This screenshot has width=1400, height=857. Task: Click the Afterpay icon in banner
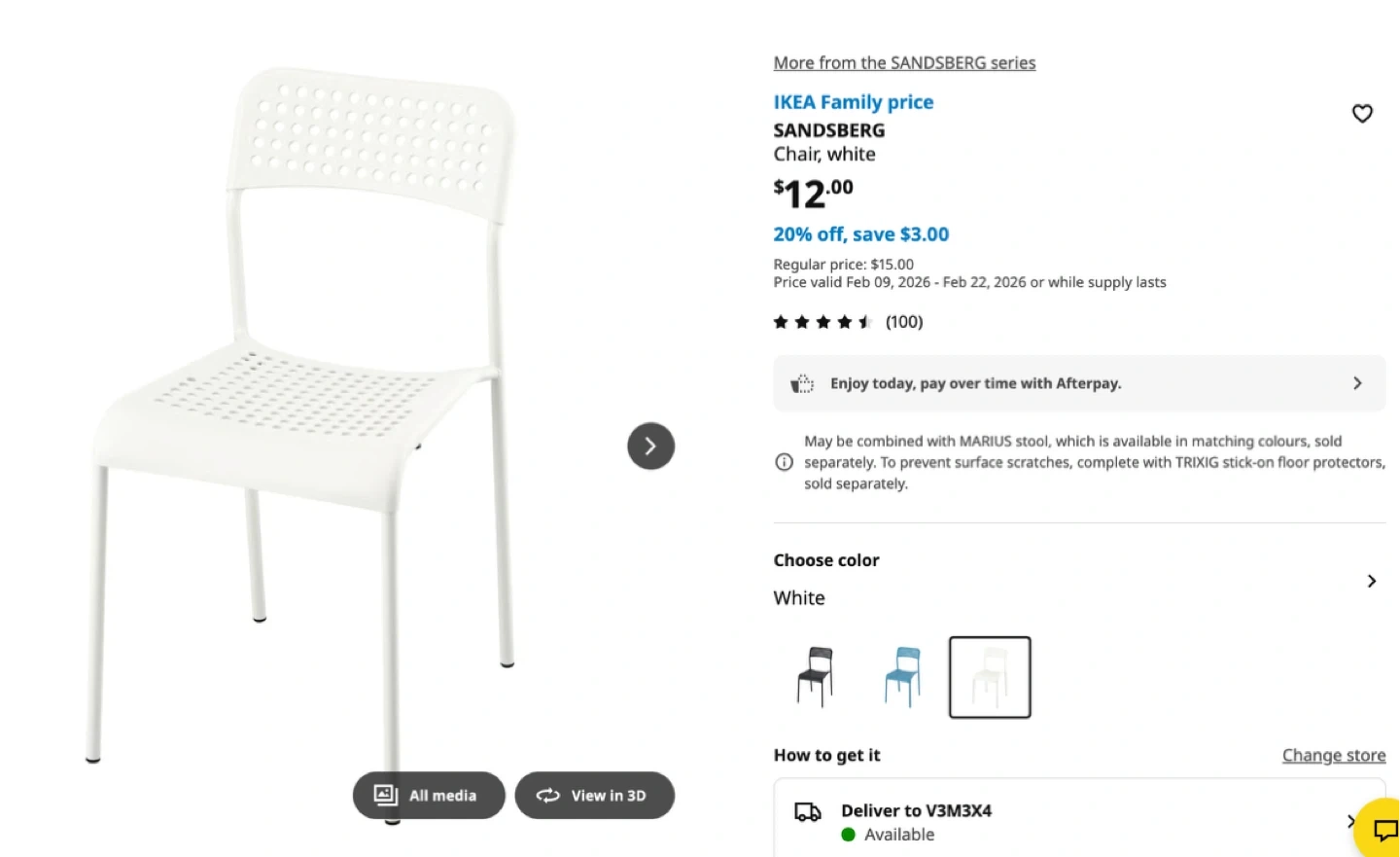pyautogui.click(x=802, y=383)
